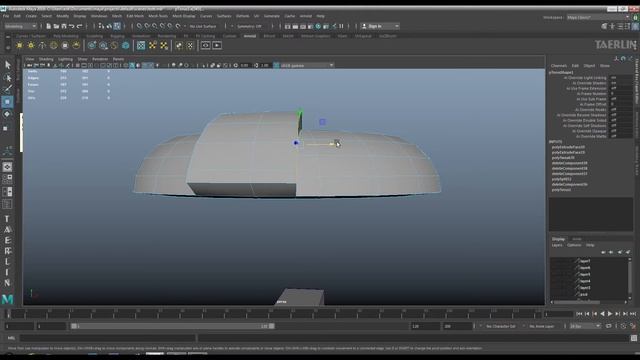The width and height of the screenshot is (640, 360).
Task: Toggle Channel Box display at top right
Action: point(635,26)
